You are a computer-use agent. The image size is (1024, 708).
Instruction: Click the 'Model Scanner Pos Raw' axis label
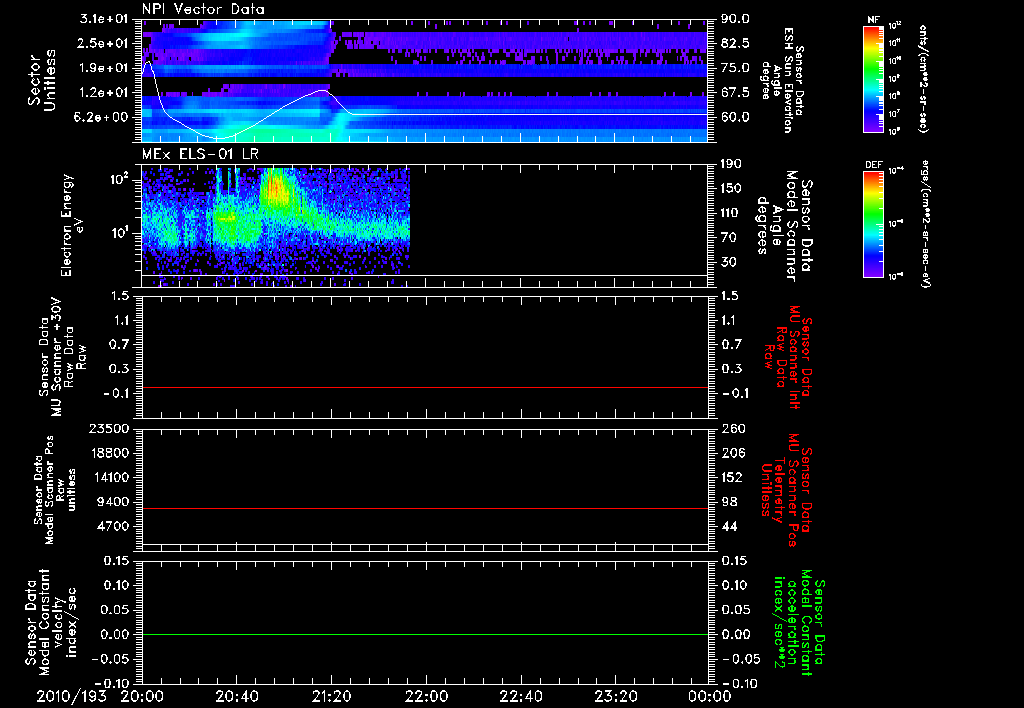click(x=55, y=489)
